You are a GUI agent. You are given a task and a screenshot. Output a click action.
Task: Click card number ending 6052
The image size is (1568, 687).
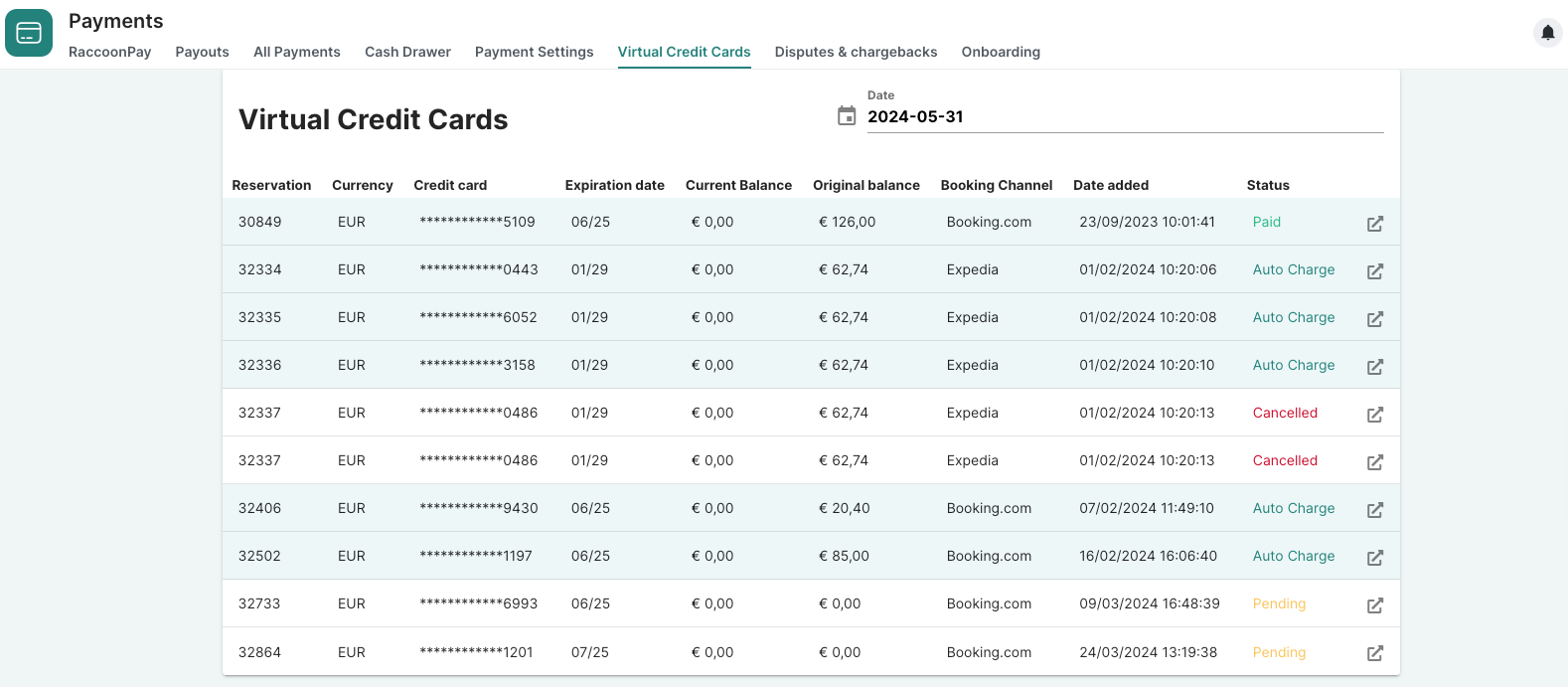click(478, 317)
